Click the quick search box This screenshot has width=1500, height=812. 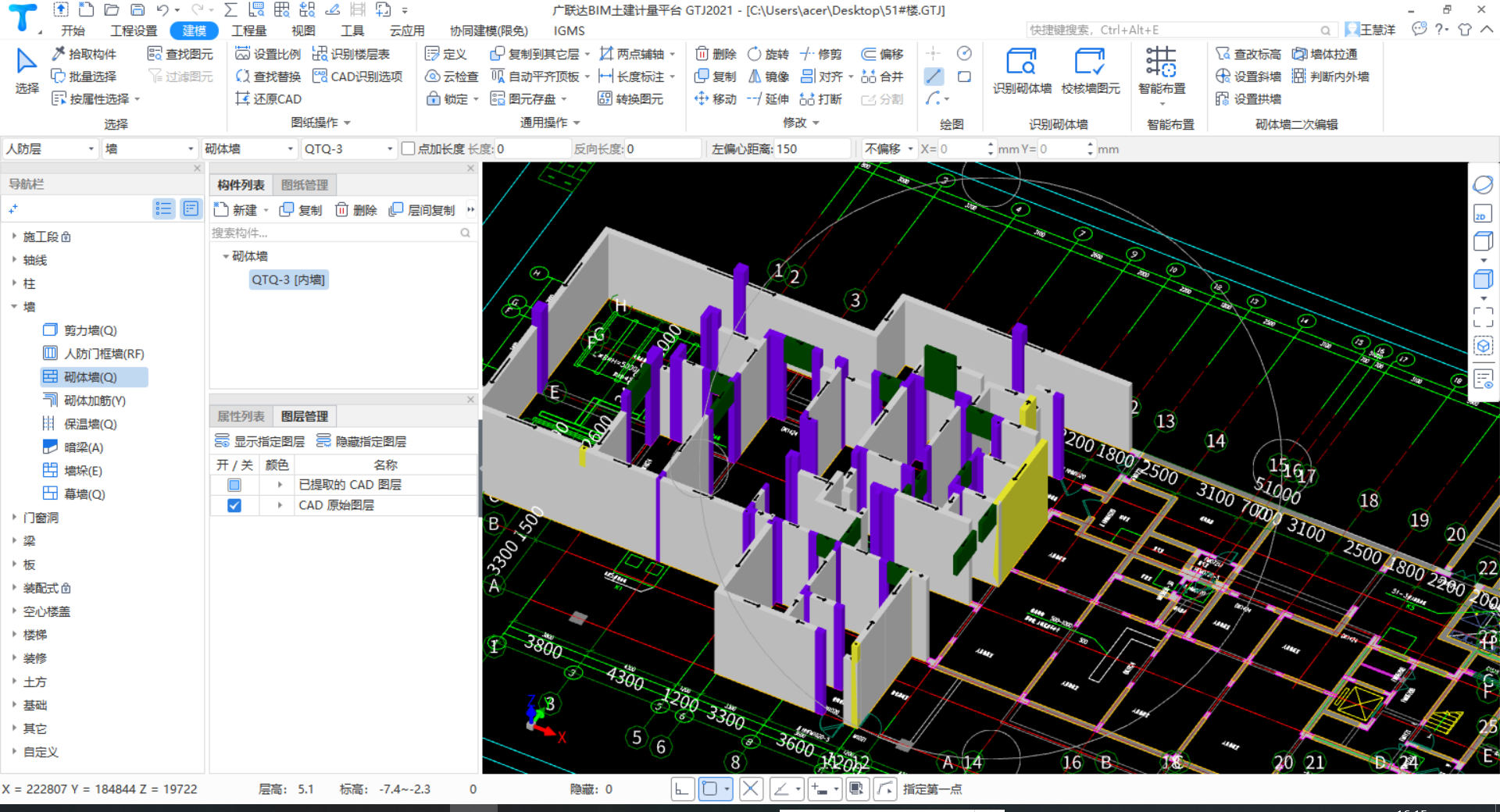pyautogui.click(x=1180, y=30)
